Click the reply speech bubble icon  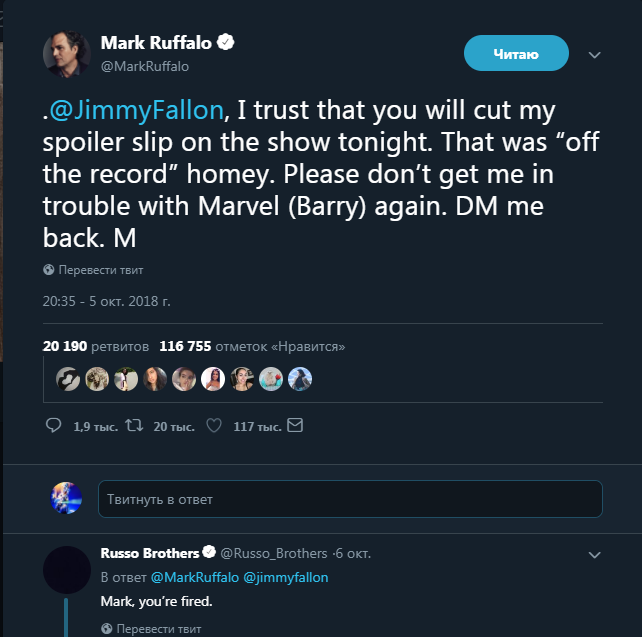point(54,426)
